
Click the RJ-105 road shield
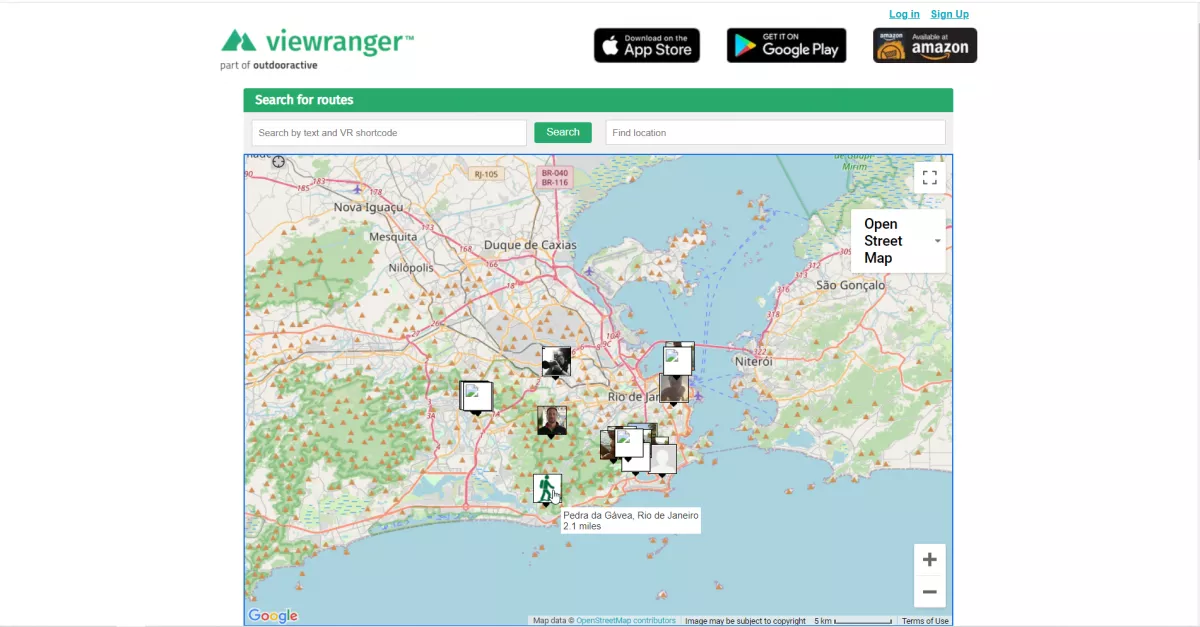point(487,174)
